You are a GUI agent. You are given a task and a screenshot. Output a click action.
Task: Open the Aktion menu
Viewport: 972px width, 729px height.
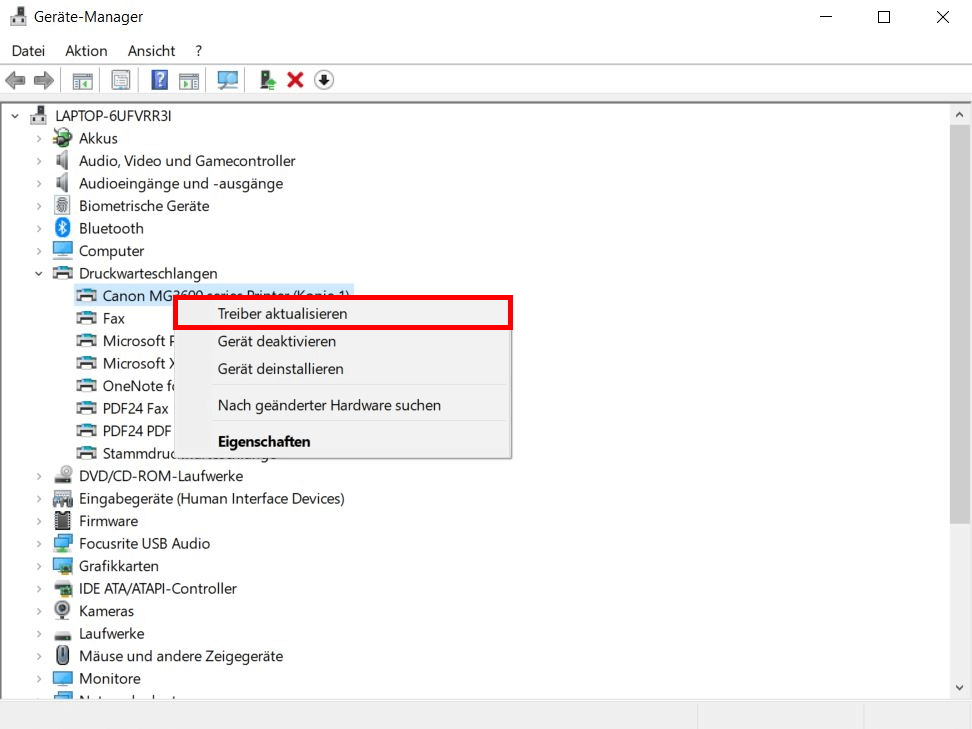point(86,51)
